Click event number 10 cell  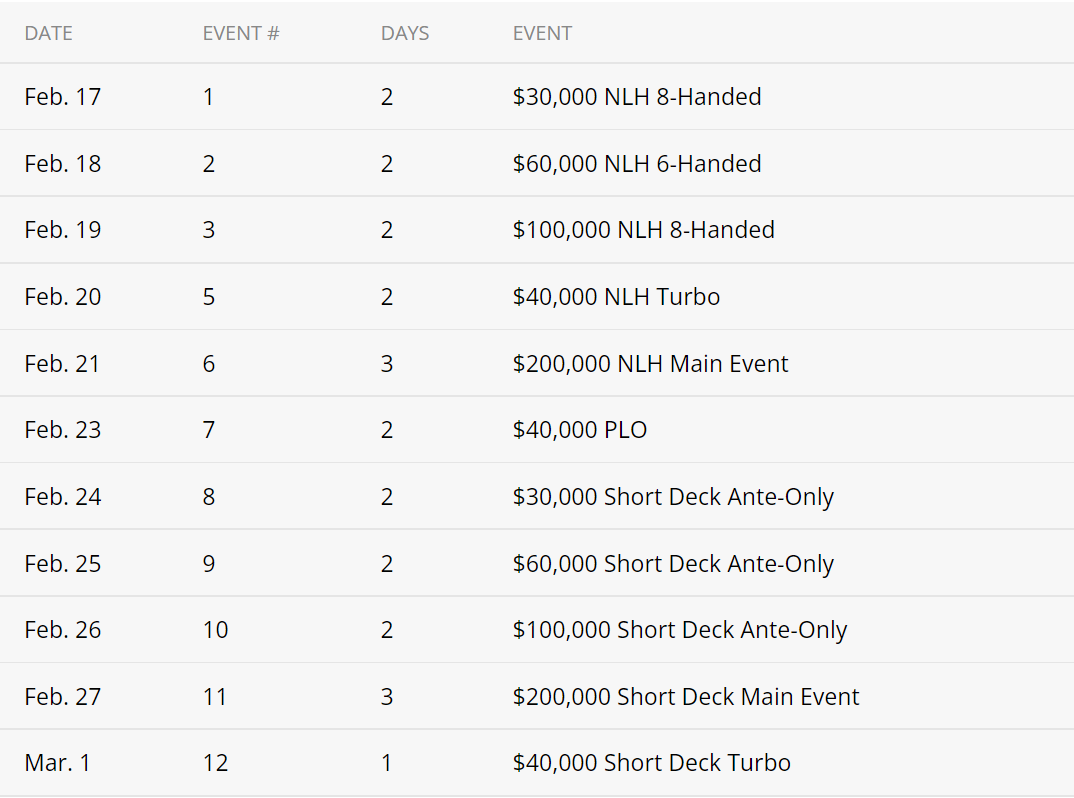[x=215, y=630]
